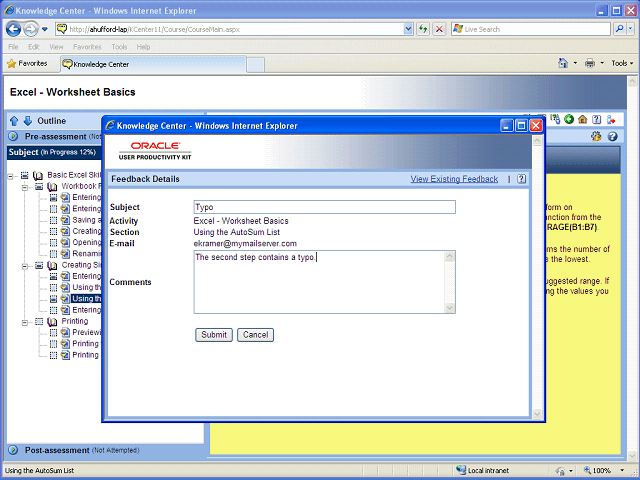
Task: Submit the feedback form
Action: coord(214,335)
